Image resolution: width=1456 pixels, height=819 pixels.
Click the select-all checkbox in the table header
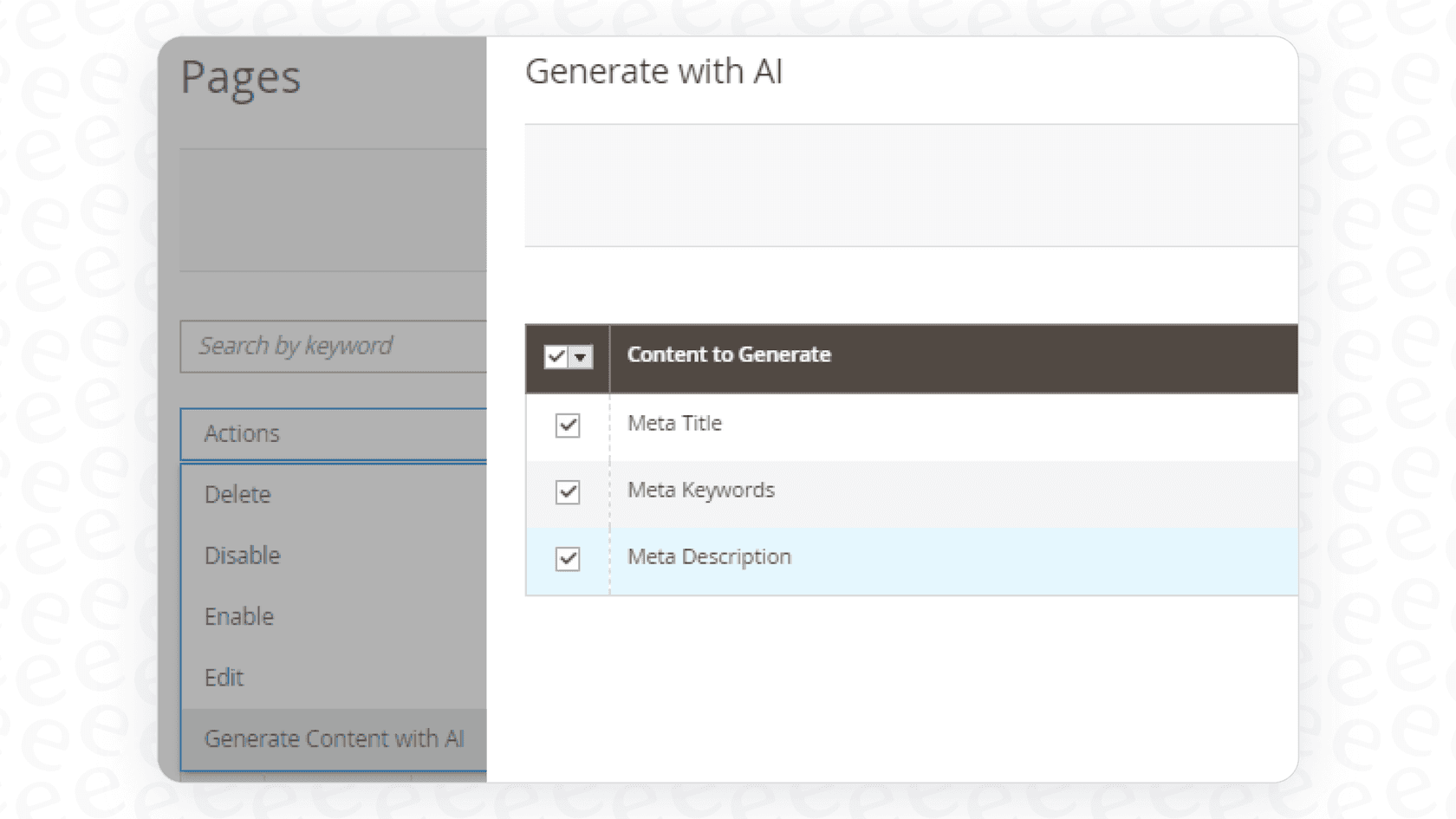(556, 355)
